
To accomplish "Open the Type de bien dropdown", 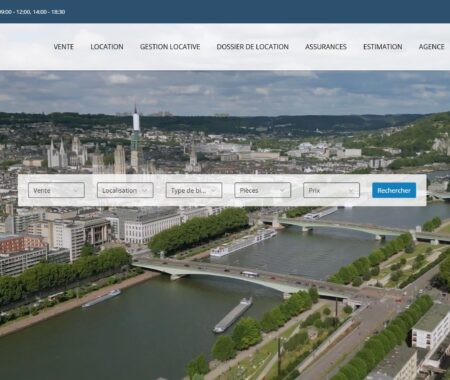I will pyautogui.click(x=194, y=190).
